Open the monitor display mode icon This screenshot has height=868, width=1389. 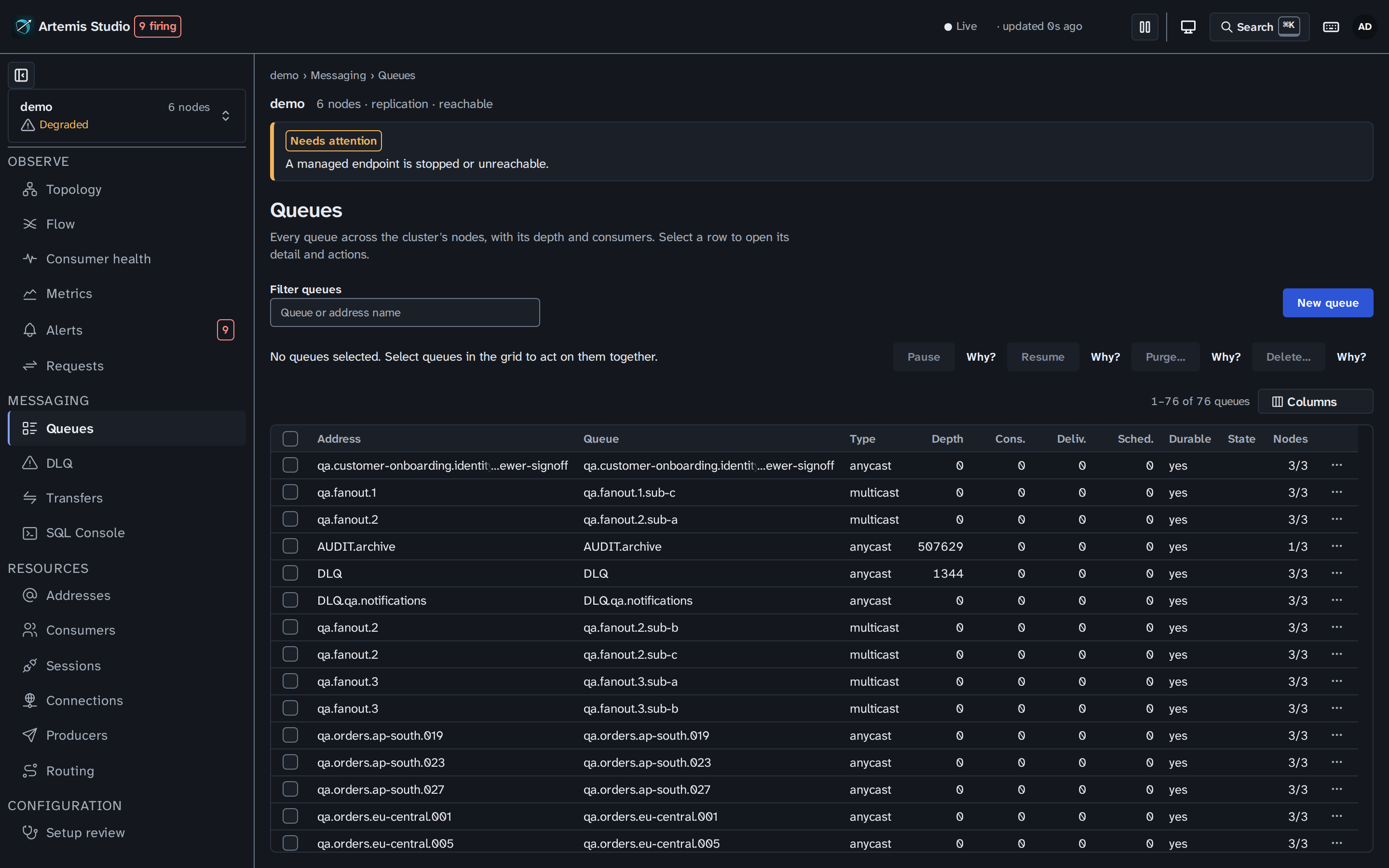point(1188,27)
